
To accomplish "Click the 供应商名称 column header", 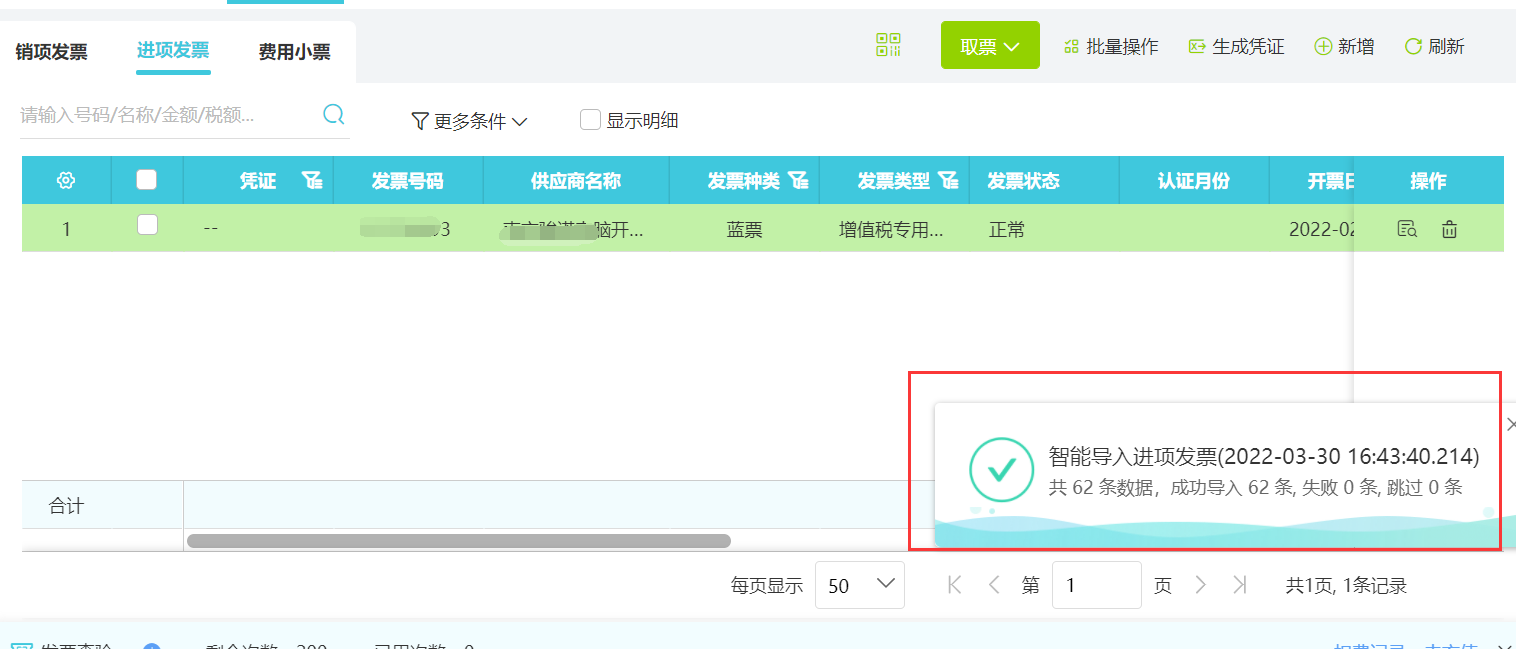I will pyautogui.click(x=576, y=181).
